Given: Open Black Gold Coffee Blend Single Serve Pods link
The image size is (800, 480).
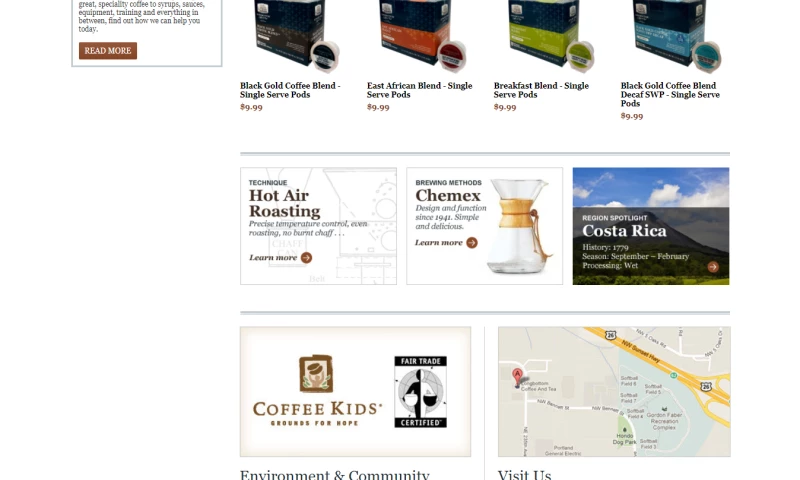Looking at the screenshot, I should (x=290, y=90).
